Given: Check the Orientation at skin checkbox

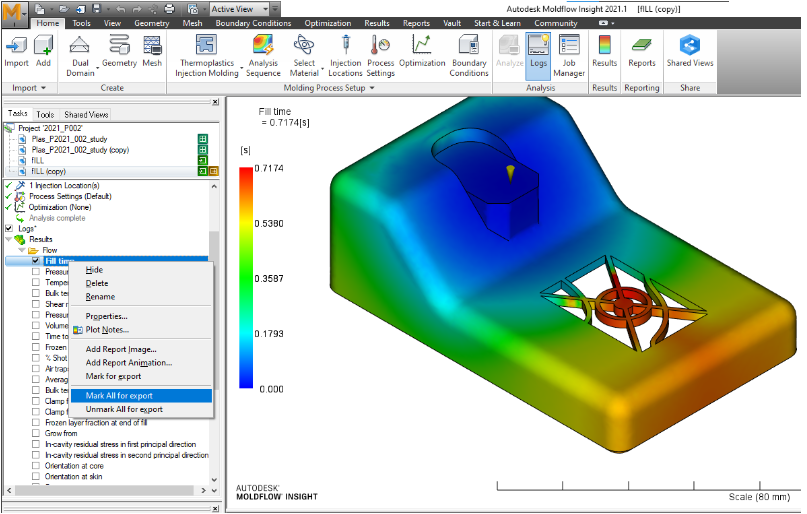Looking at the screenshot, I should point(36,476).
